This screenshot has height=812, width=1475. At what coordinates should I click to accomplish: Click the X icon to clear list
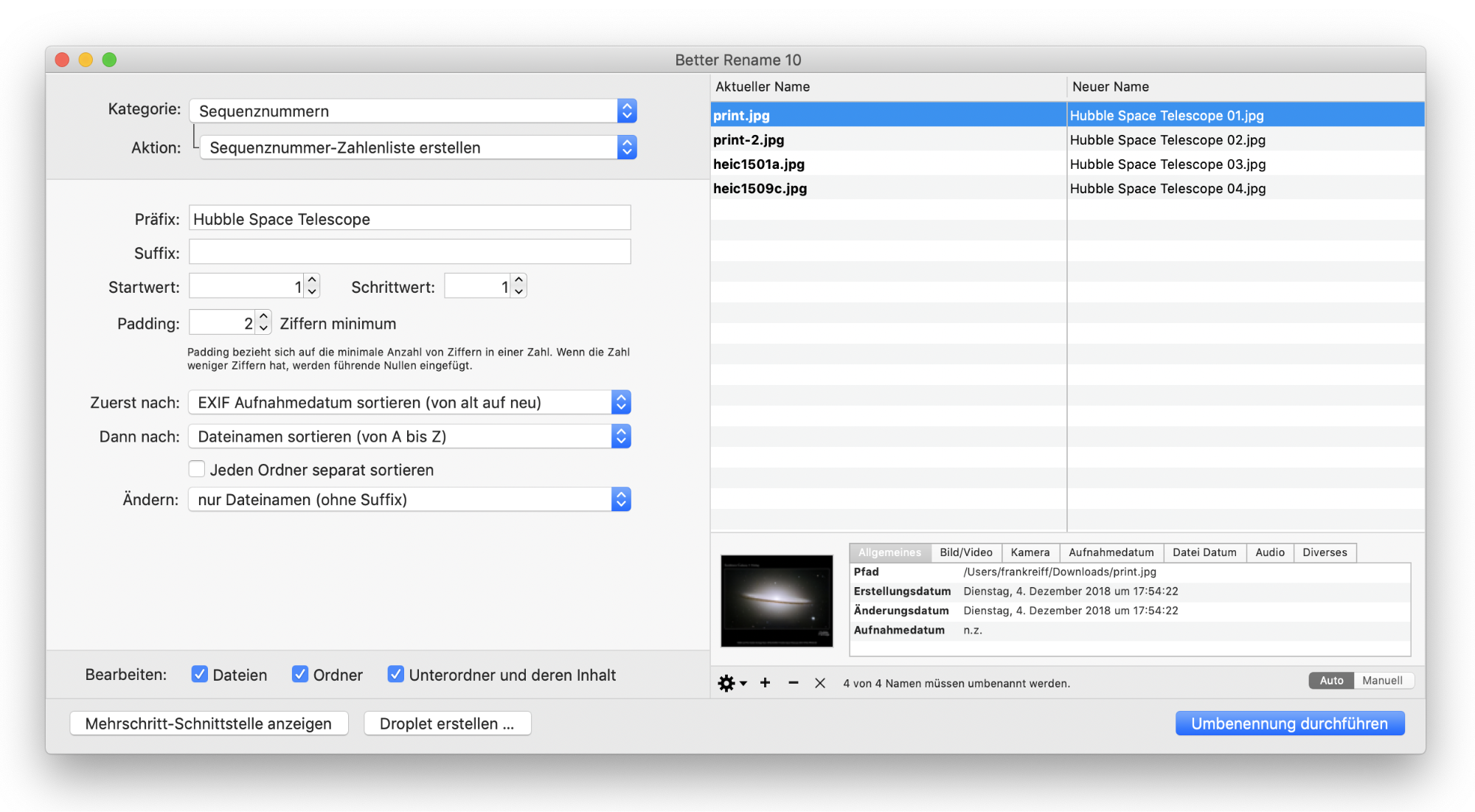click(820, 683)
